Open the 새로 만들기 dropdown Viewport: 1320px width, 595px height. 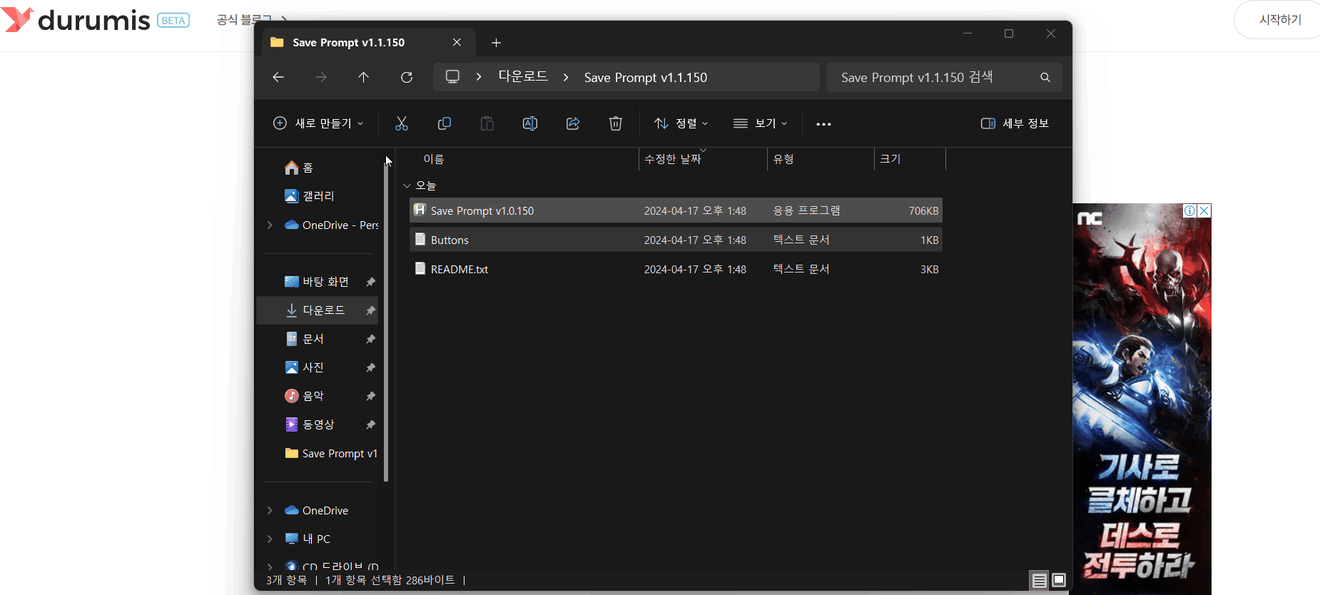click(x=318, y=123)
